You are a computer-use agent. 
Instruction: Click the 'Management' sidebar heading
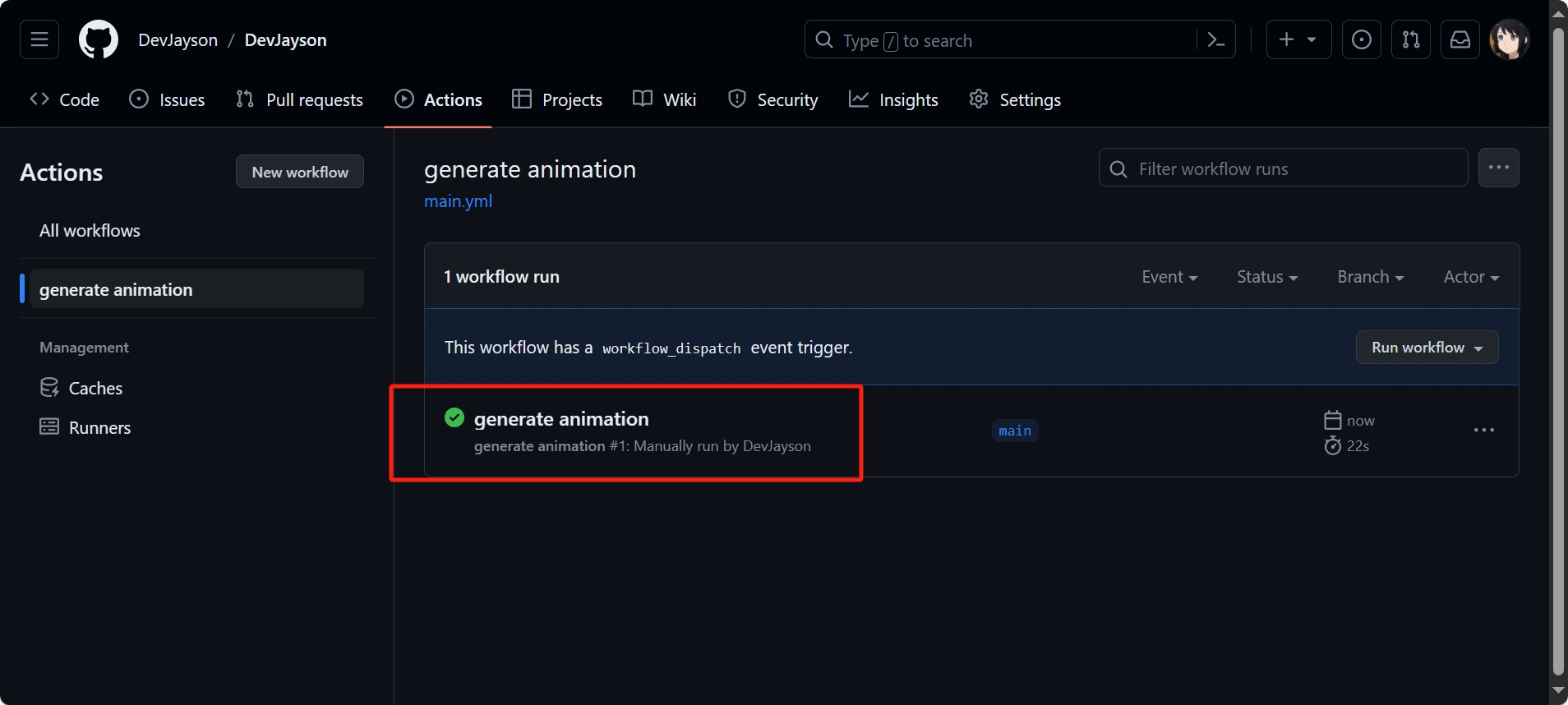pyautogui.click(x=84, y=348)
